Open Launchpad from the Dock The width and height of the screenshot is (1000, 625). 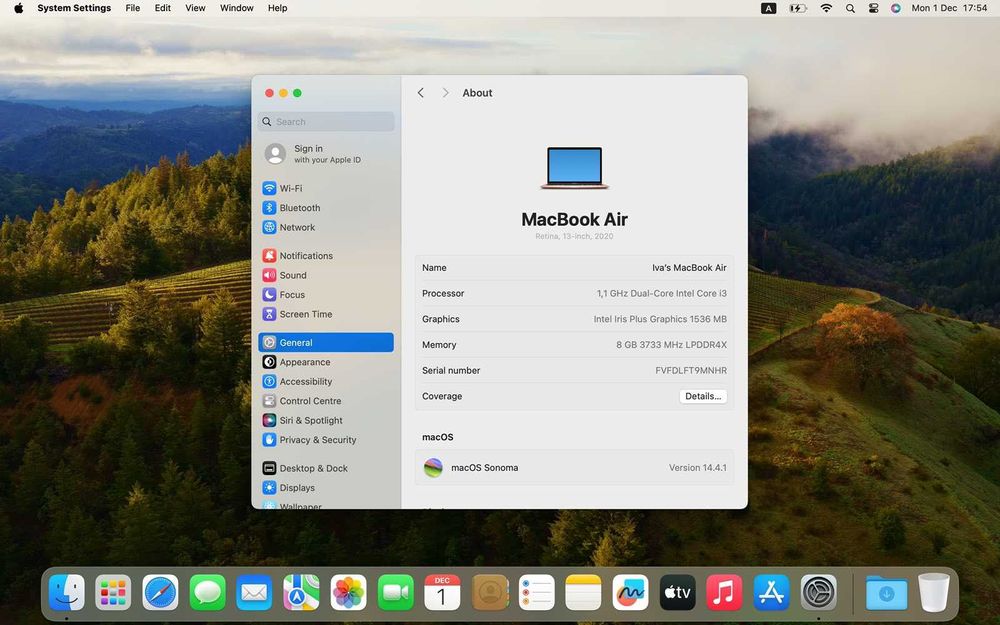(114, 592)
